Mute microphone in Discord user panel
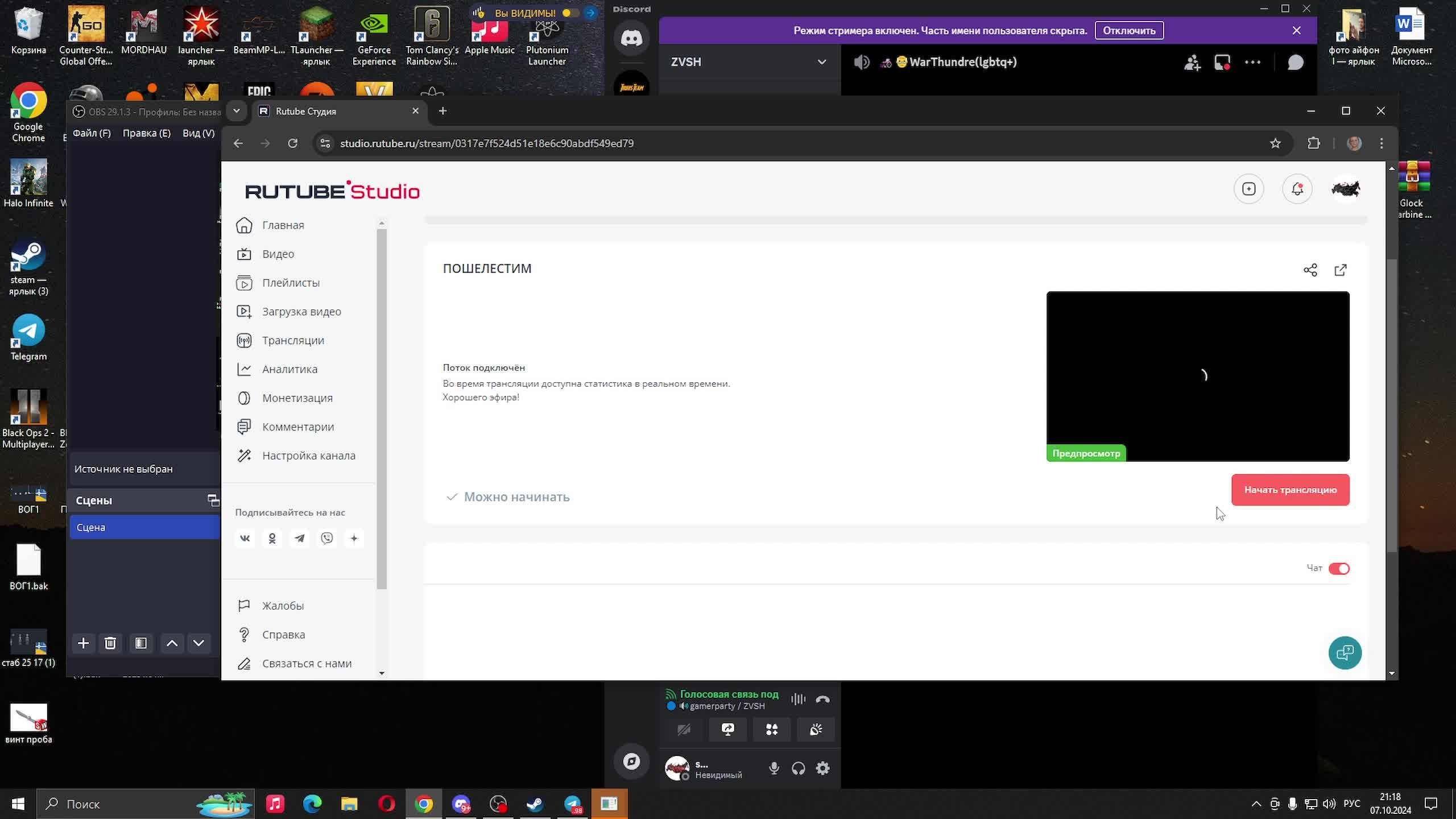This screenshot has width=1456, height=819. (773, 768)
